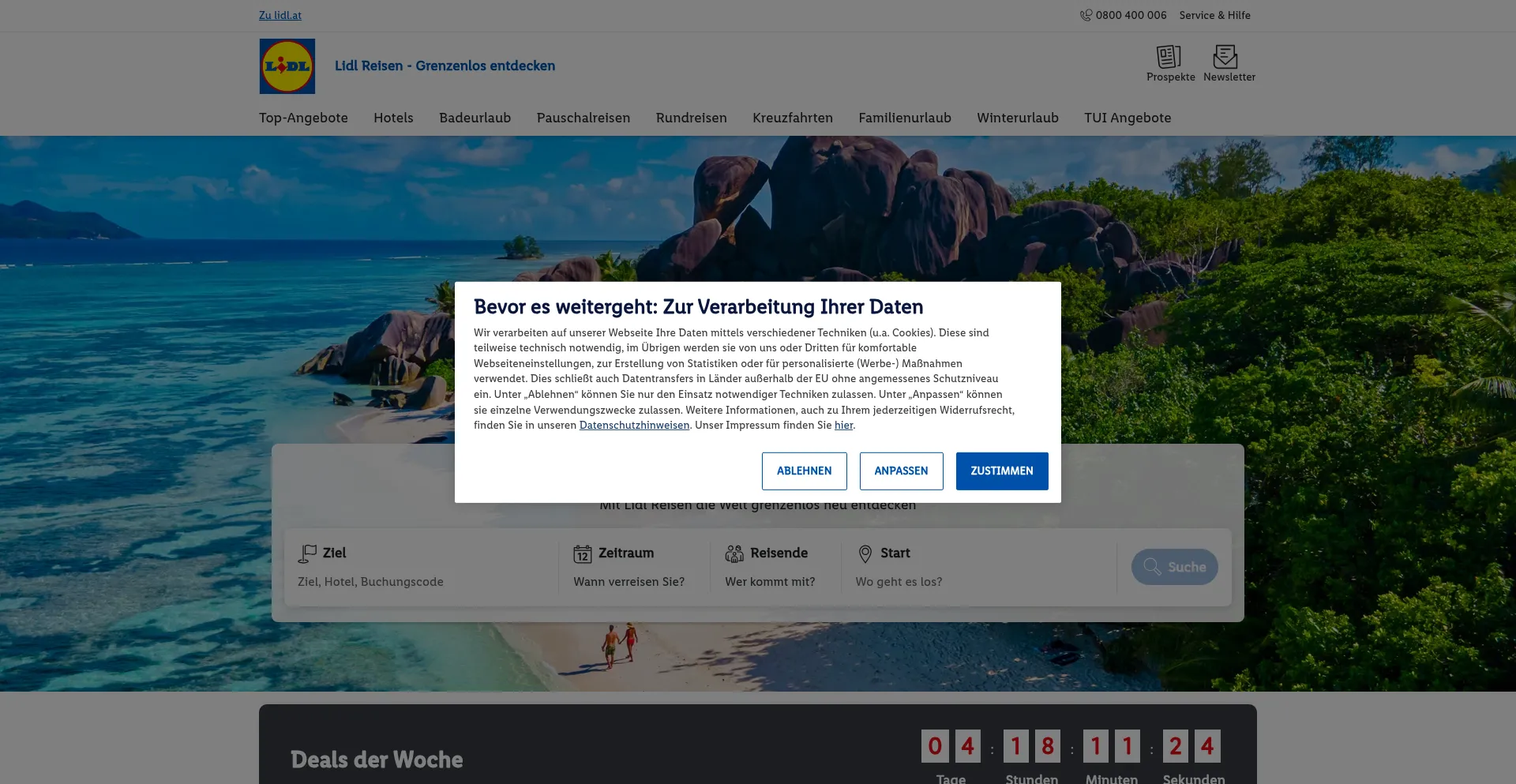Customize cookie settings via ANPASSEN
Screen dimensions: 1516x784
pyautogui.click(x=901, y=471)
